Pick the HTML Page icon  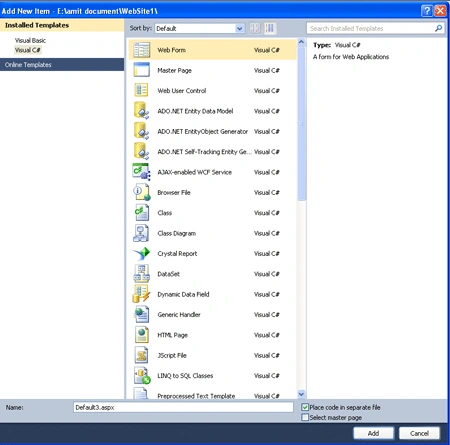click(x=142, y=335)
